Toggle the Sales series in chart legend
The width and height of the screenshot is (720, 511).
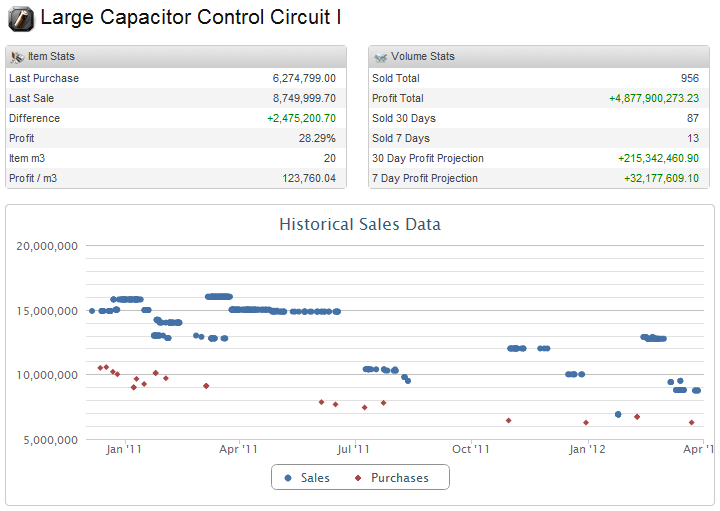[307, 478]
